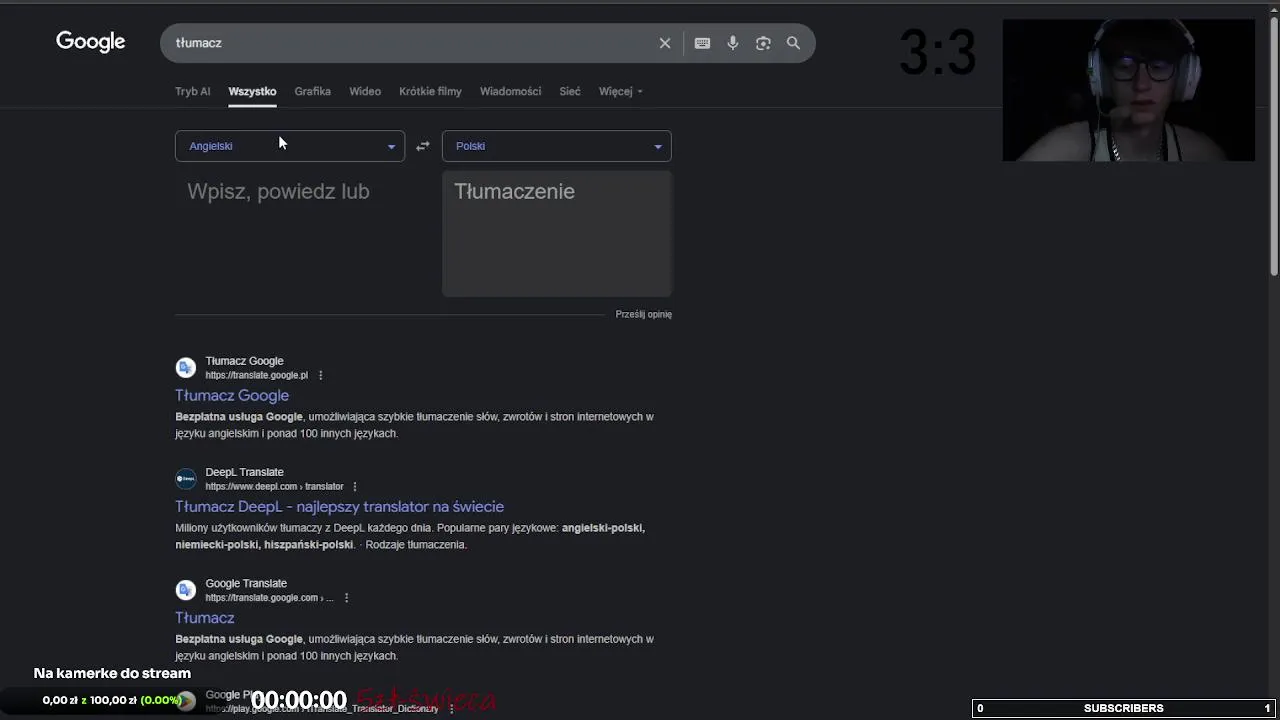The width and height of the screenshot is (1280, 720).
Task: Start voice search with the microphone icon
Action: pos(733,43)
